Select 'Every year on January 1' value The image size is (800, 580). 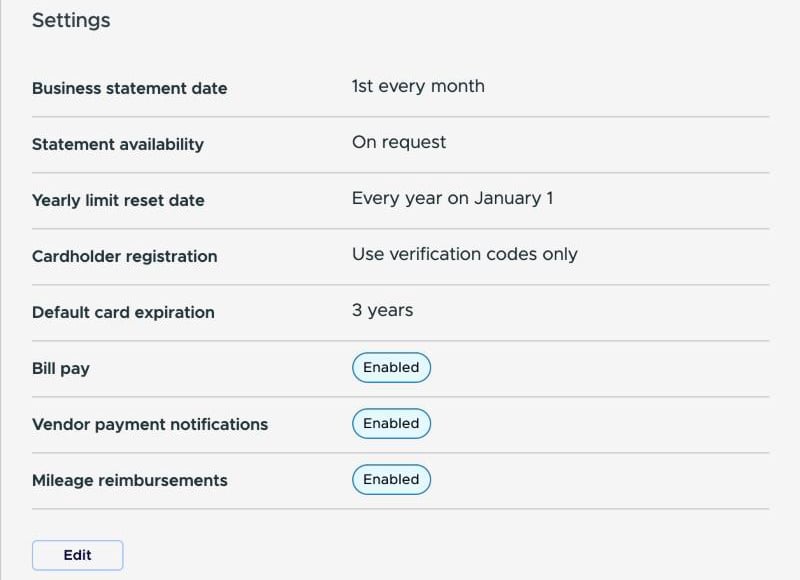tap(453, 198)
